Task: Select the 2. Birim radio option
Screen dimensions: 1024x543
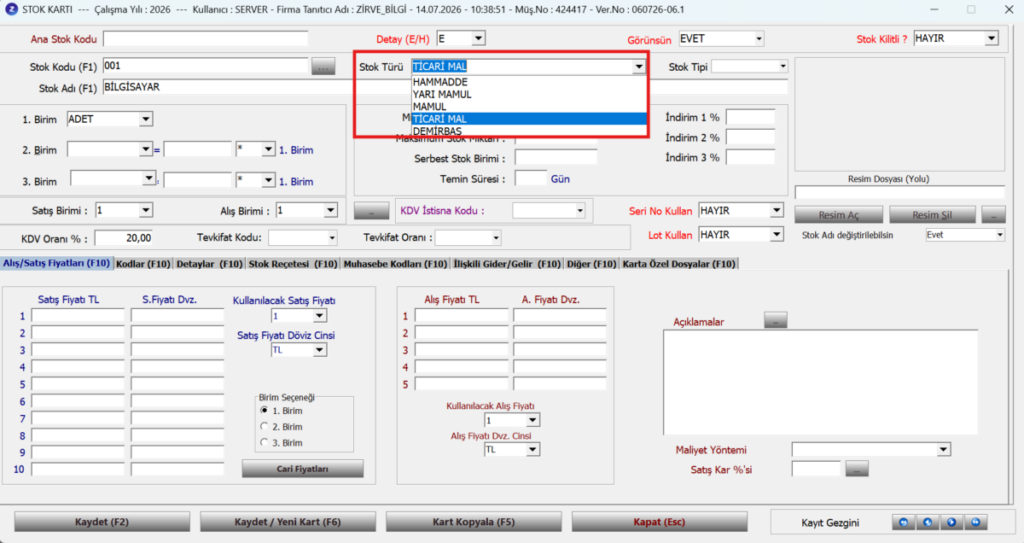Action: (x=264, y=426)
